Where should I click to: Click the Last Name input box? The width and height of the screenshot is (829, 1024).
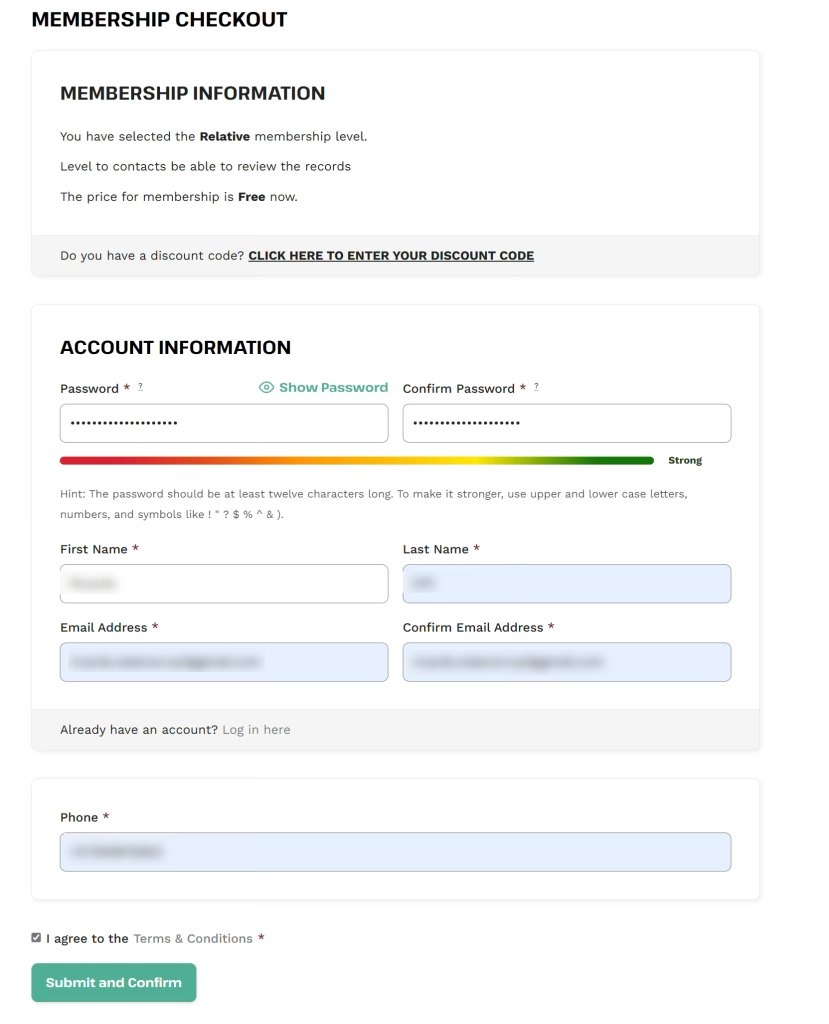[566, 584]
